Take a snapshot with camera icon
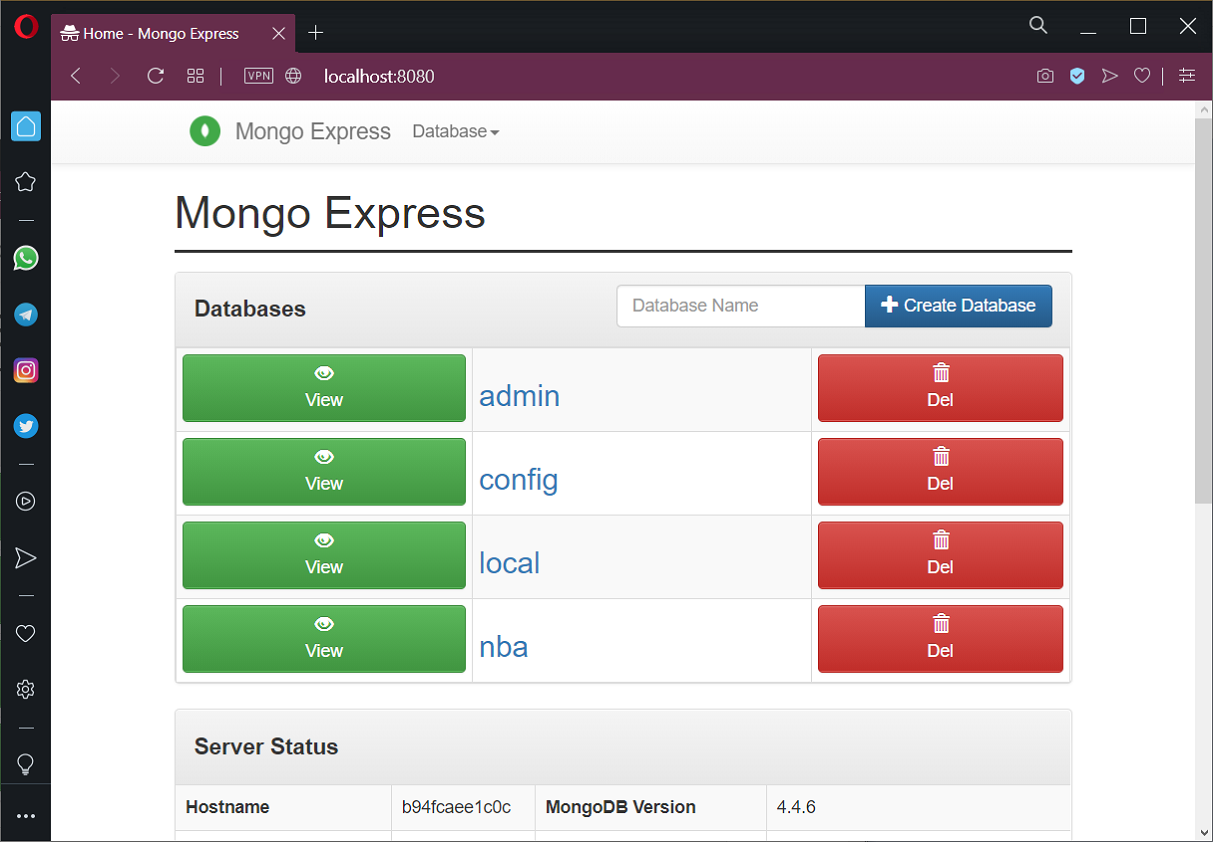 point(1045,76)
